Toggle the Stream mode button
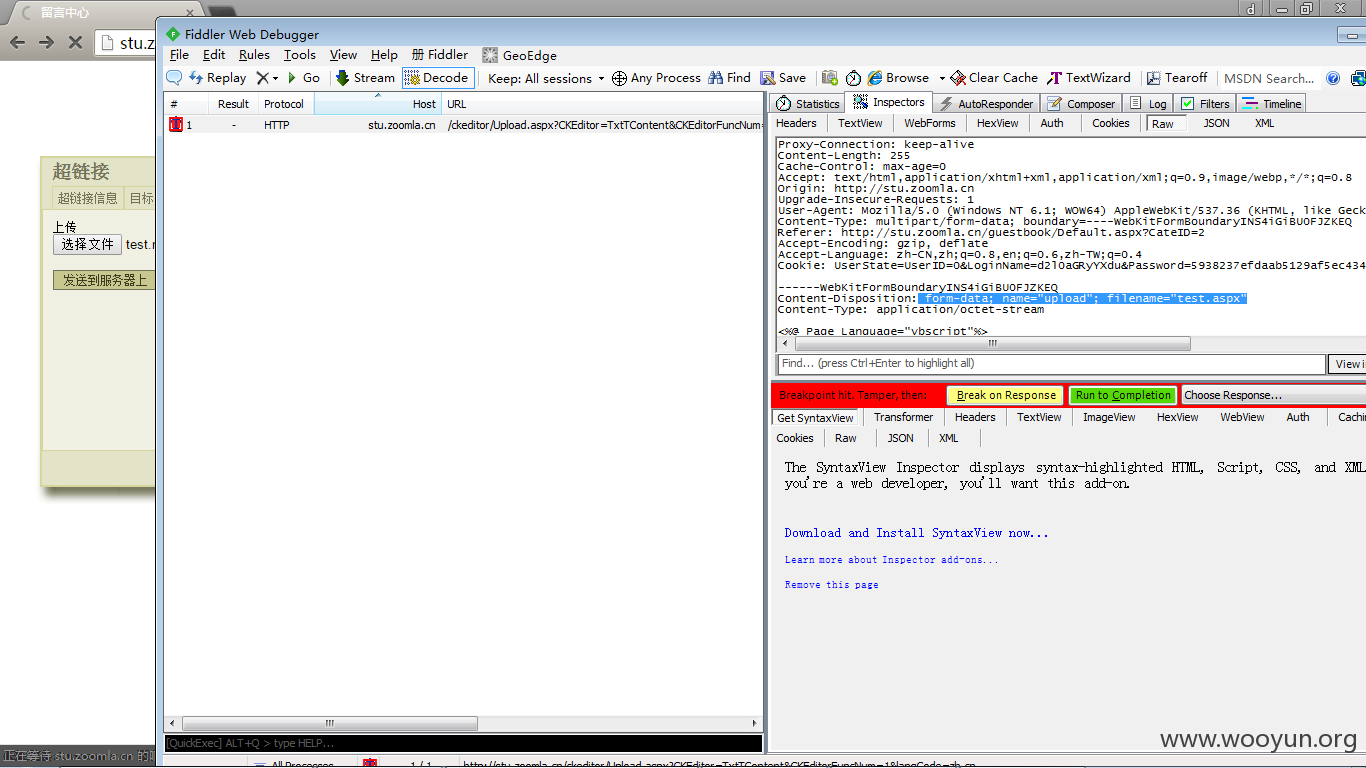The height and width of the screenshot is (768, 1366). [x=365, y=78]
